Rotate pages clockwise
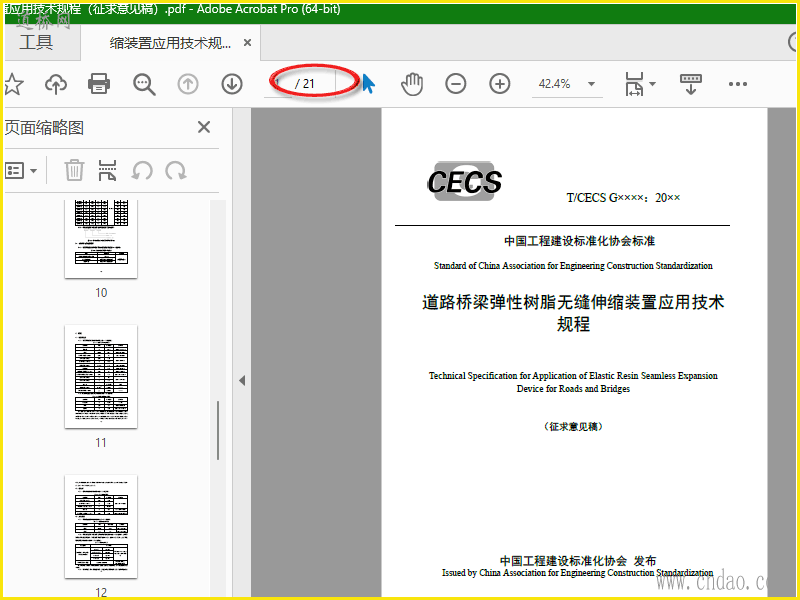800x600 pixels. [x=176, y=170]
